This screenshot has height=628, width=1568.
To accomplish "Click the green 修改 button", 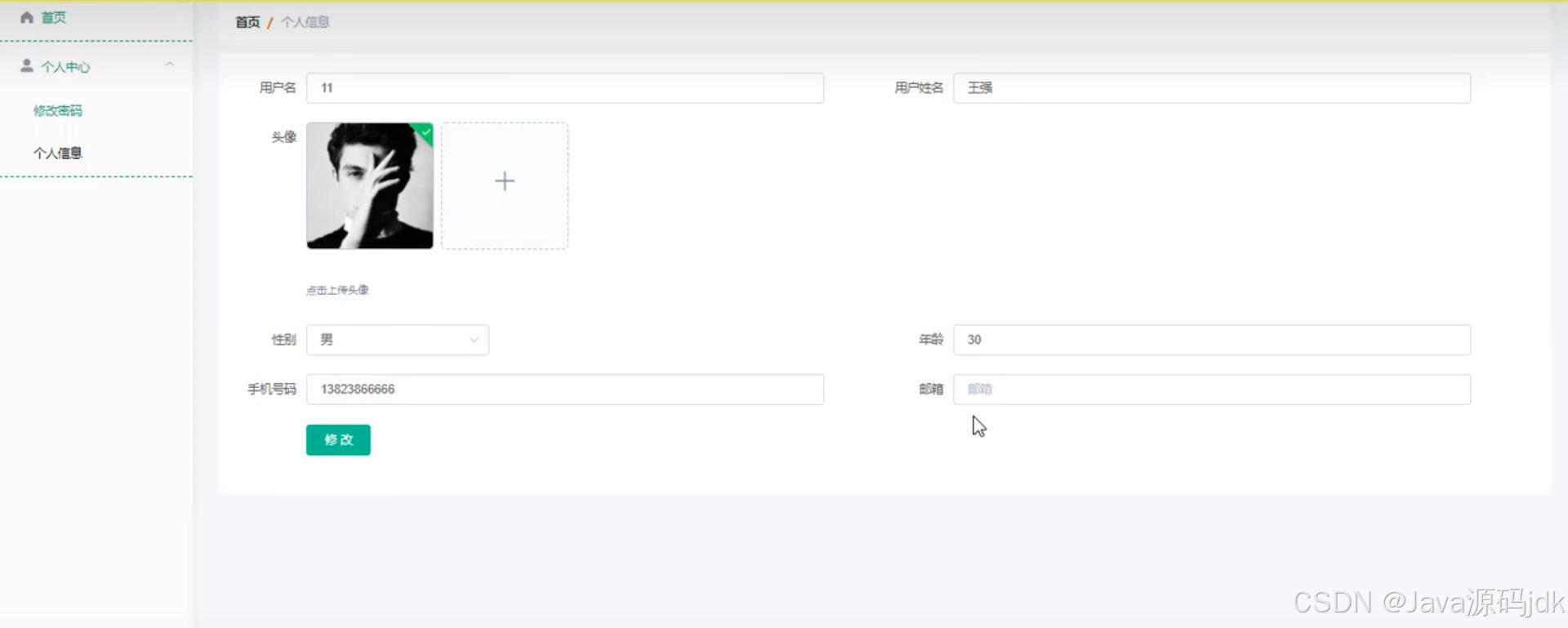I will coord(338,440).
